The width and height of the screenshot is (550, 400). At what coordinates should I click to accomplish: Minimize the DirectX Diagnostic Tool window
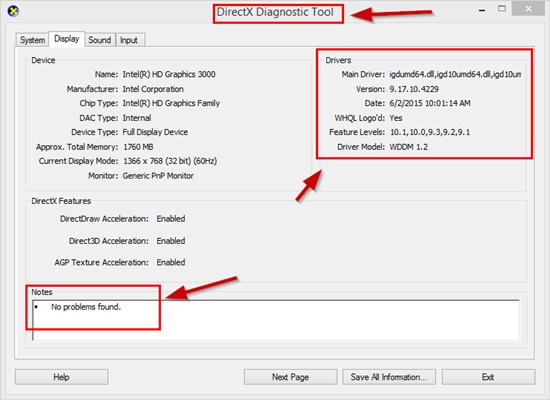point(482,10)
